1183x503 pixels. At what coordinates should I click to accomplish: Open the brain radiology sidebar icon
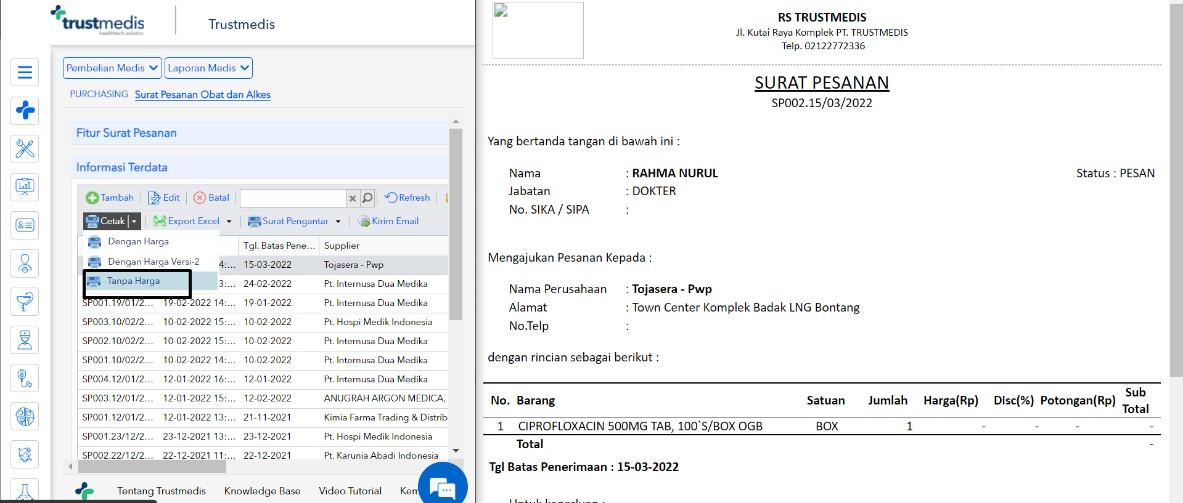pyautogui.click(x=25, y=416)
